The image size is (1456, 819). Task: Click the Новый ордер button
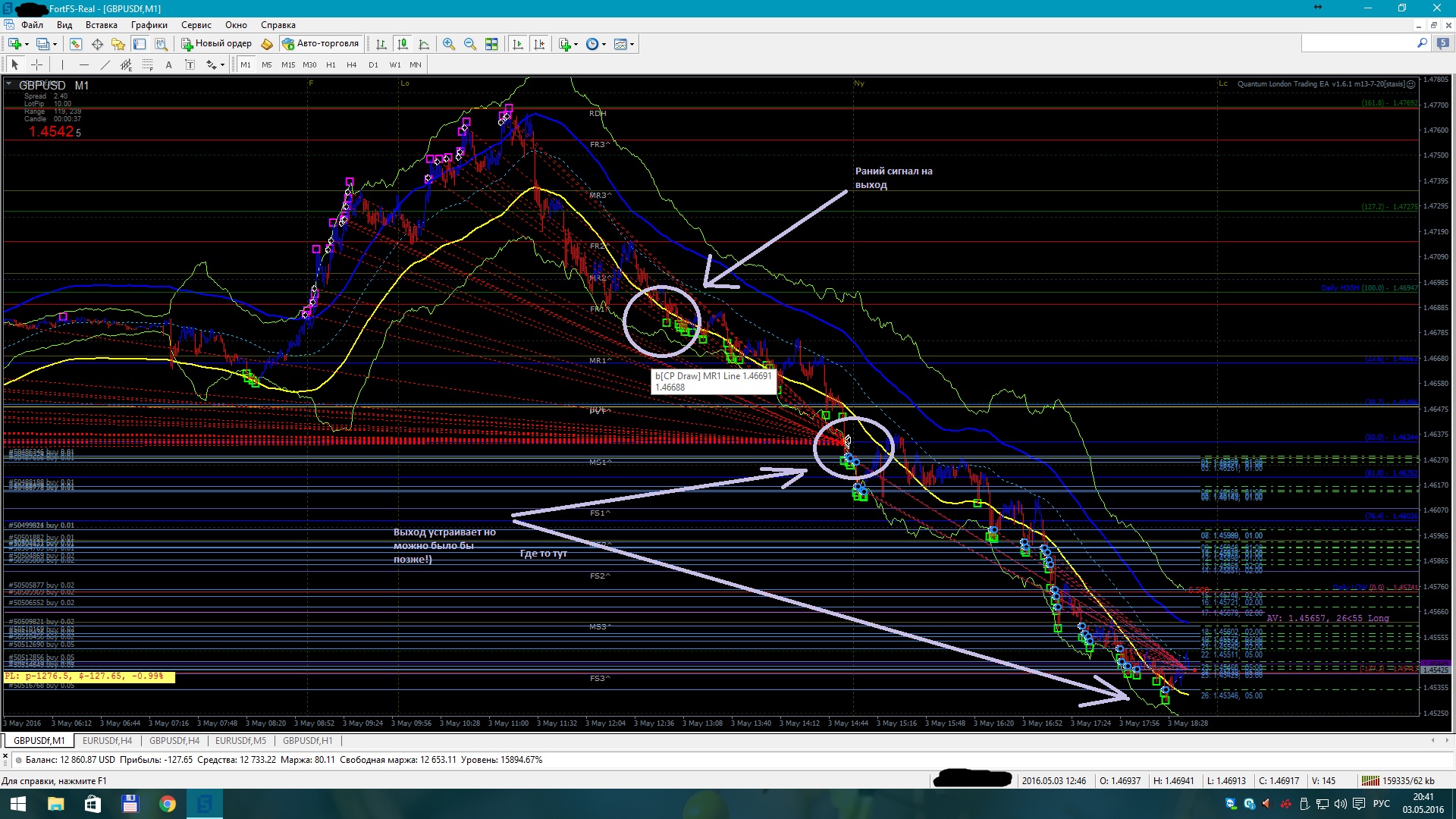(216, 44)
